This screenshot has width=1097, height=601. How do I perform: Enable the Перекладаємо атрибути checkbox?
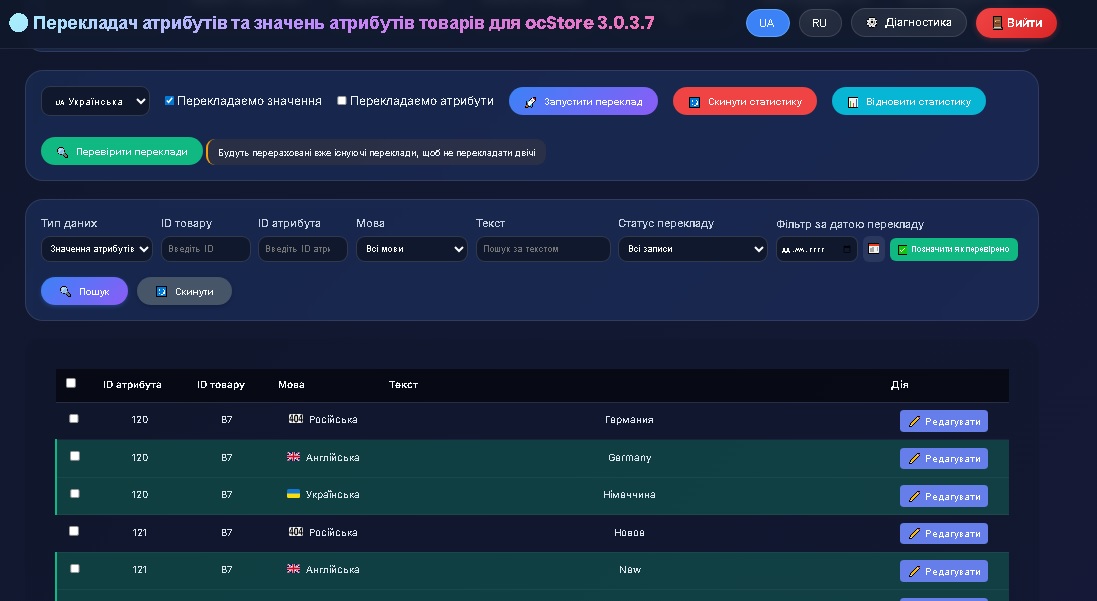click(x=342, y=101)
